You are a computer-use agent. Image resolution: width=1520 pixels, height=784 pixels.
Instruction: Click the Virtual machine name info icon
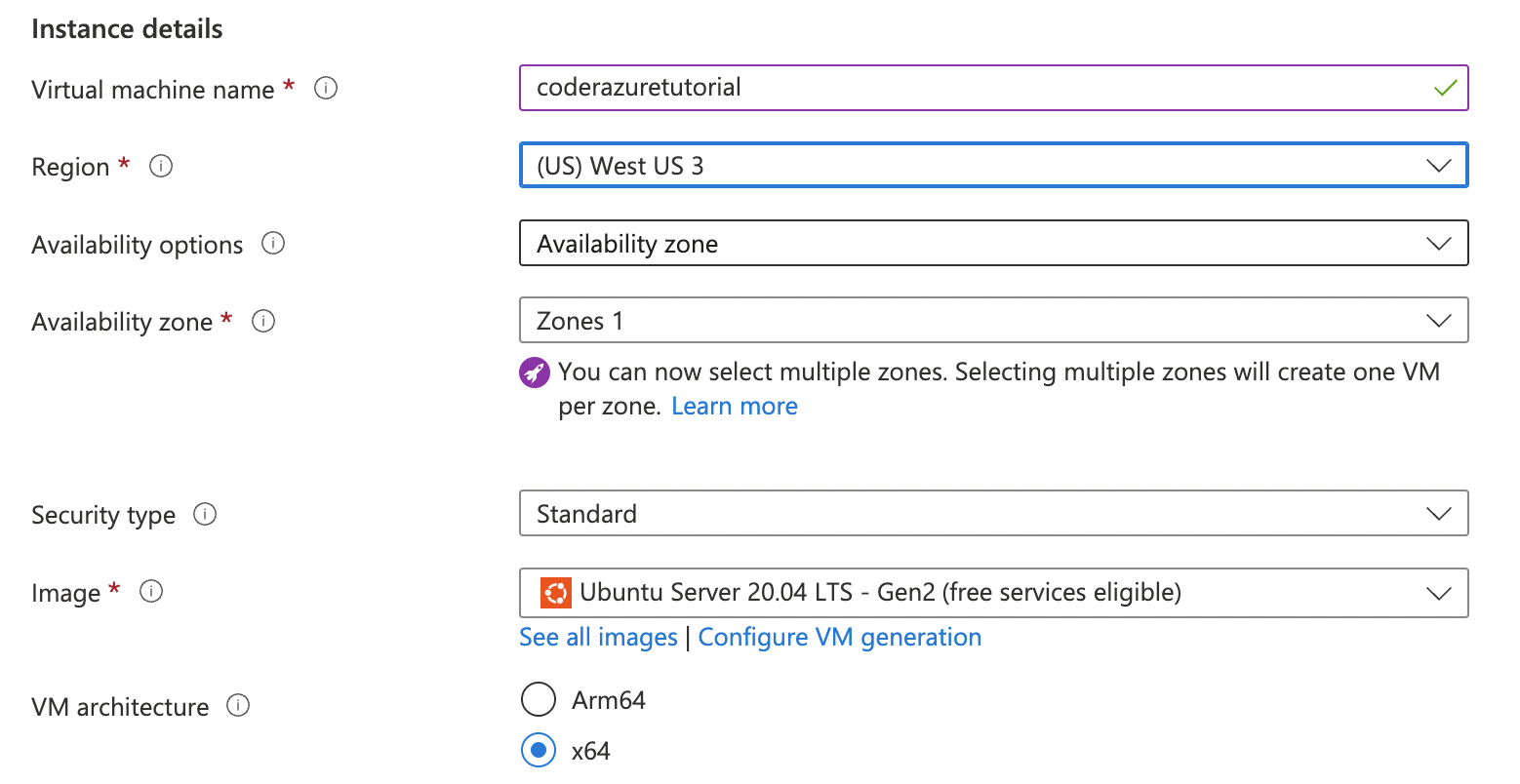(326, 88)
